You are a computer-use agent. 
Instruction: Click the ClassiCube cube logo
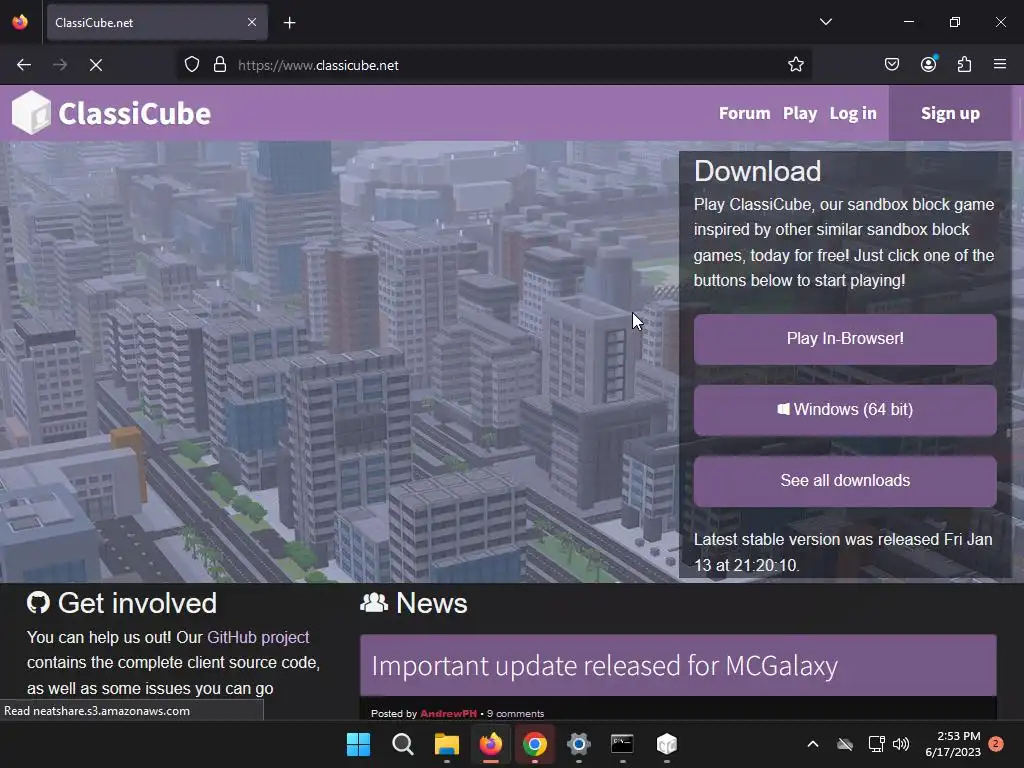(31, 112)
